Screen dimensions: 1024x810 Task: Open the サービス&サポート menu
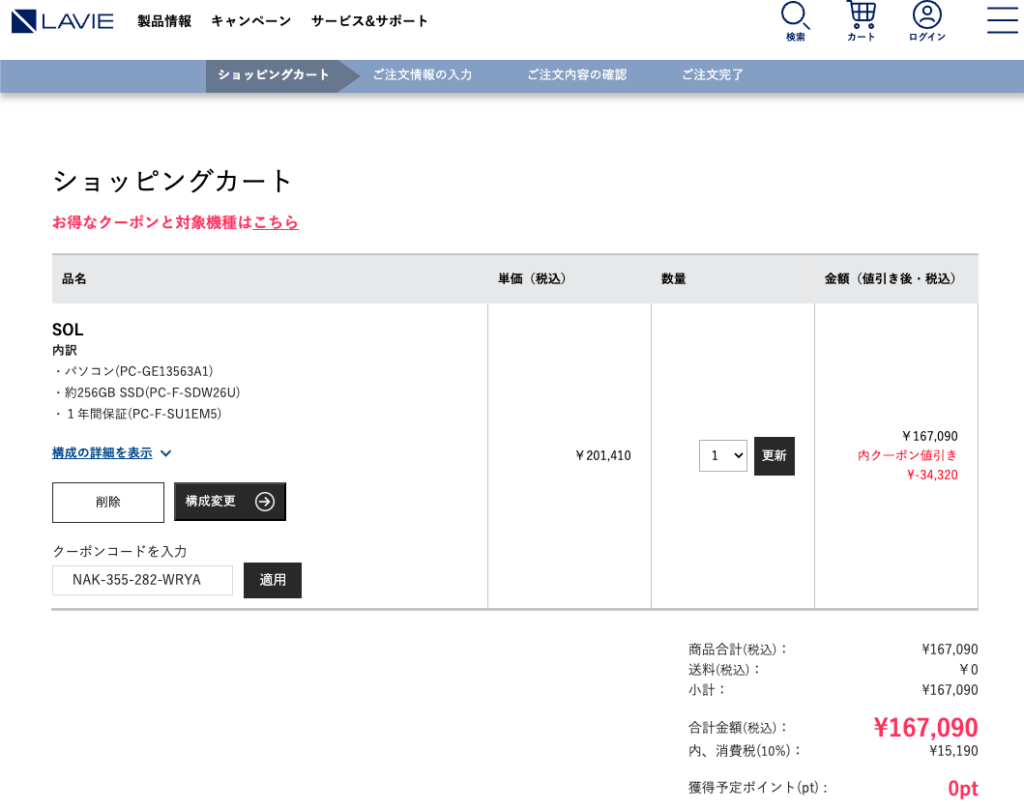[x=369, y=21]
